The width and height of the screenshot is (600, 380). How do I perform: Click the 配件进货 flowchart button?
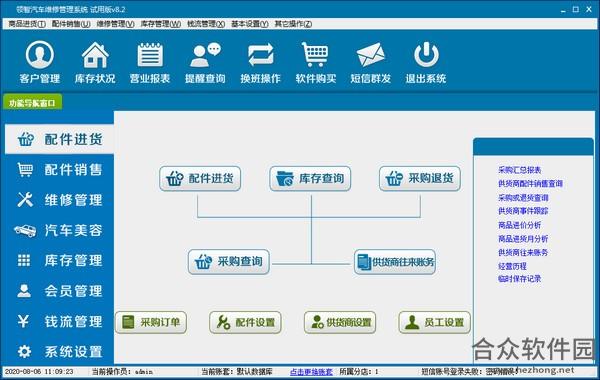[x=200, y=178]
